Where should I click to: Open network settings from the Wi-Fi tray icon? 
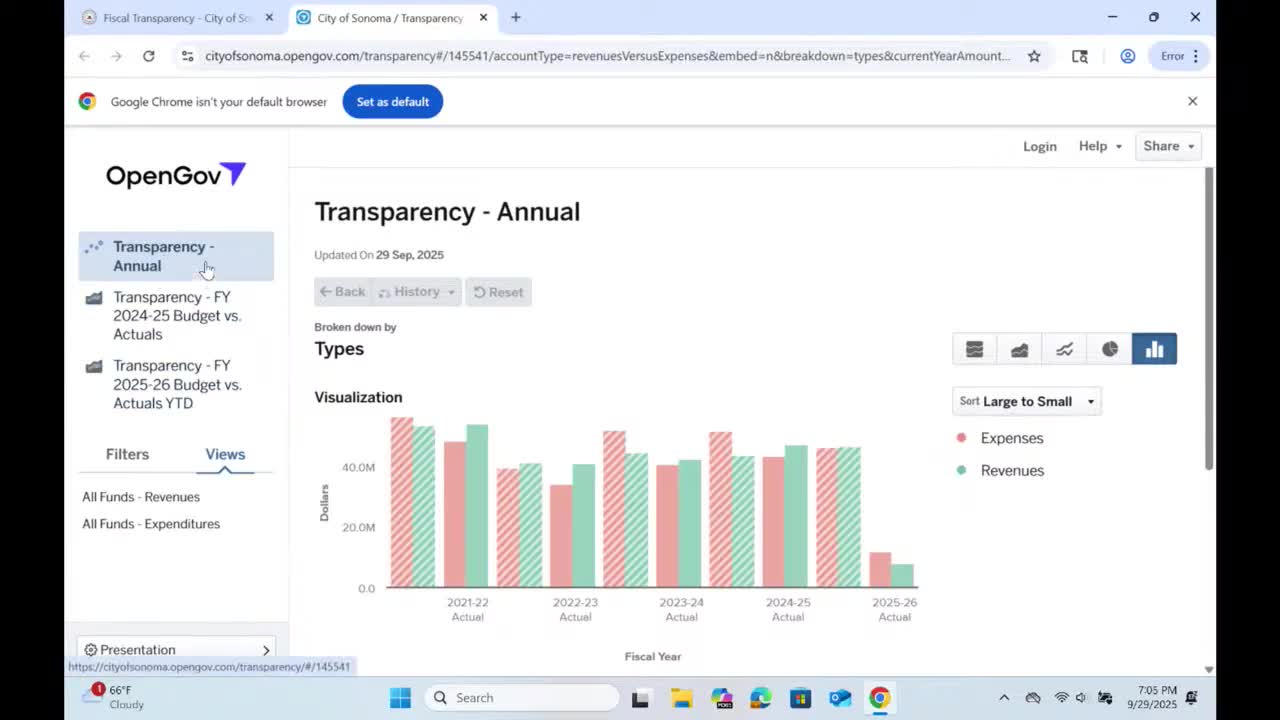(1062, 698)
